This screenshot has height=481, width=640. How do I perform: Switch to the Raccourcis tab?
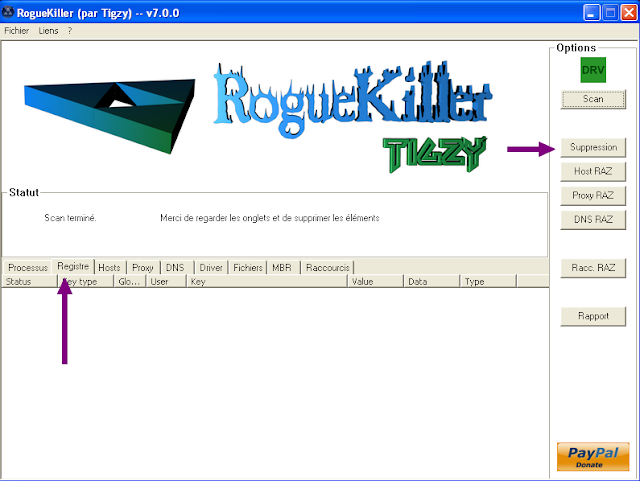click(x=328, y=268)
